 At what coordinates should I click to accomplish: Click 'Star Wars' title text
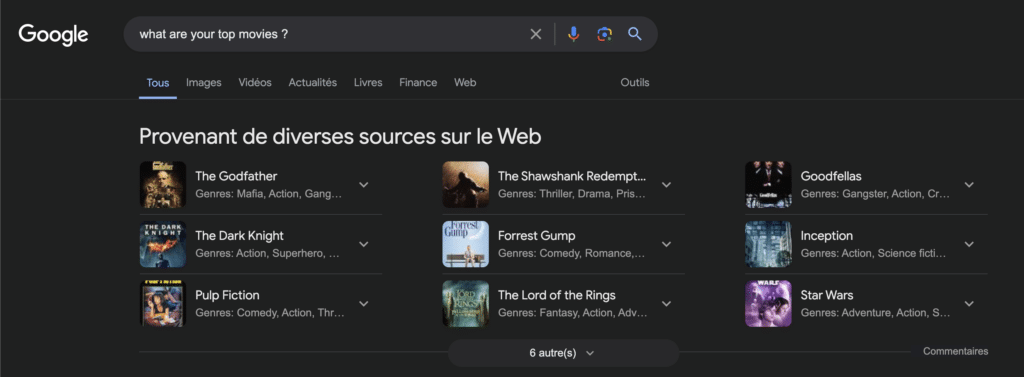pyautogui.click(x=827, y=295)
